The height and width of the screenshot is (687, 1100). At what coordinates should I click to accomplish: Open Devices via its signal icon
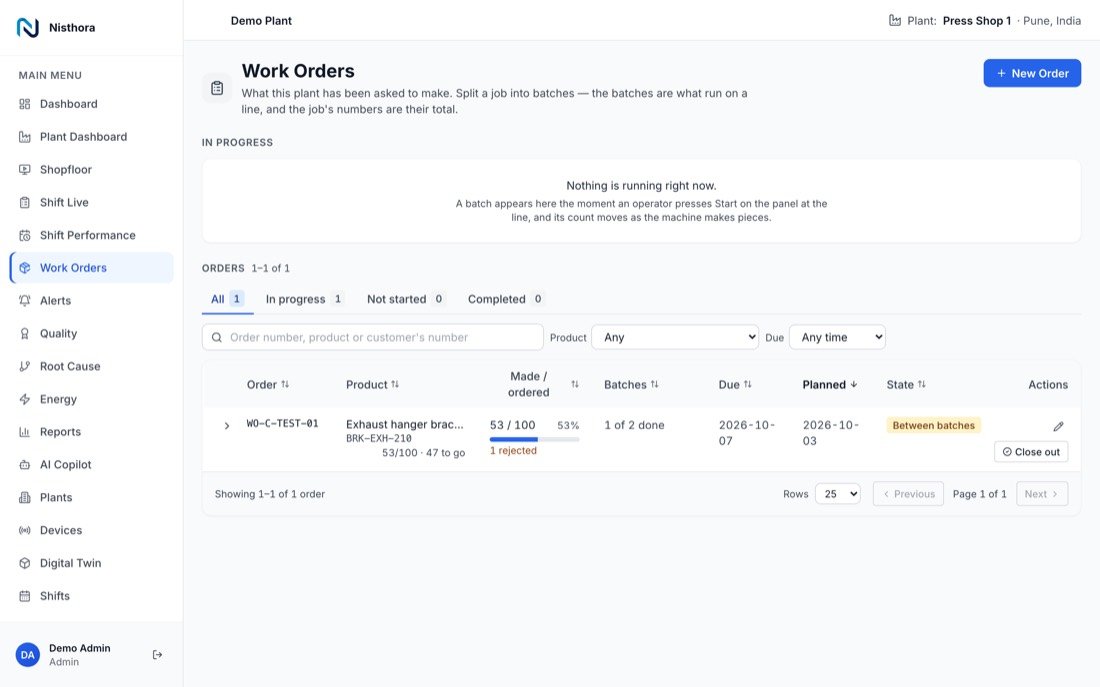[x=25, y=531]
